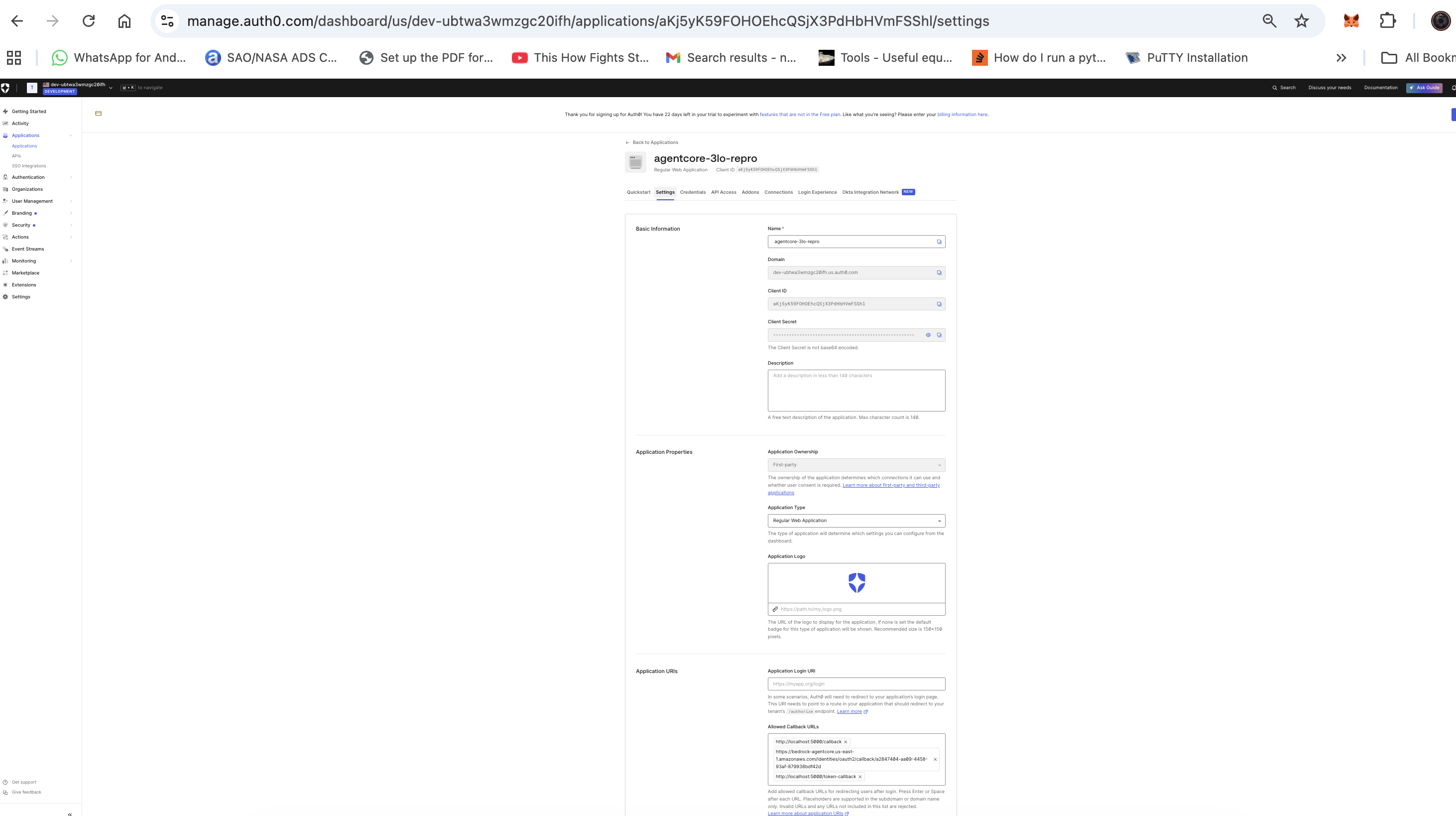Go Back to Applications

coord(652,142)
